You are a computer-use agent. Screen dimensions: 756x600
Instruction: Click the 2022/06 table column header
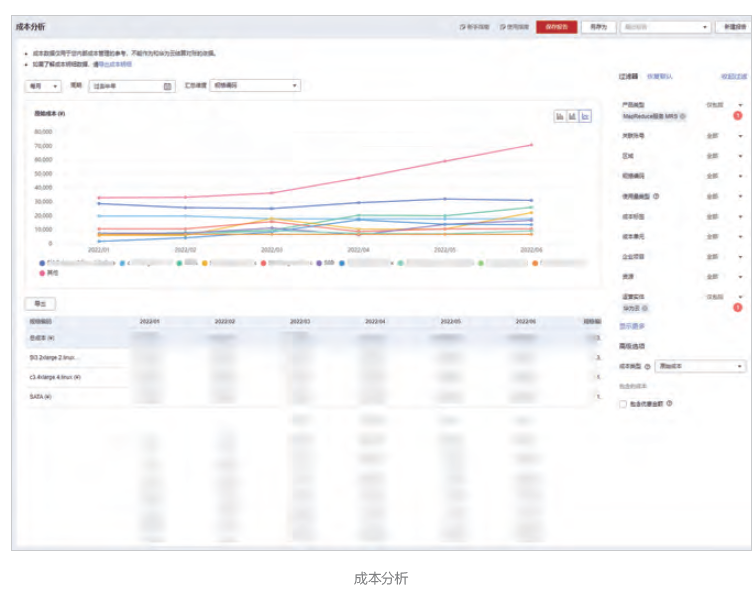(526, 321)
